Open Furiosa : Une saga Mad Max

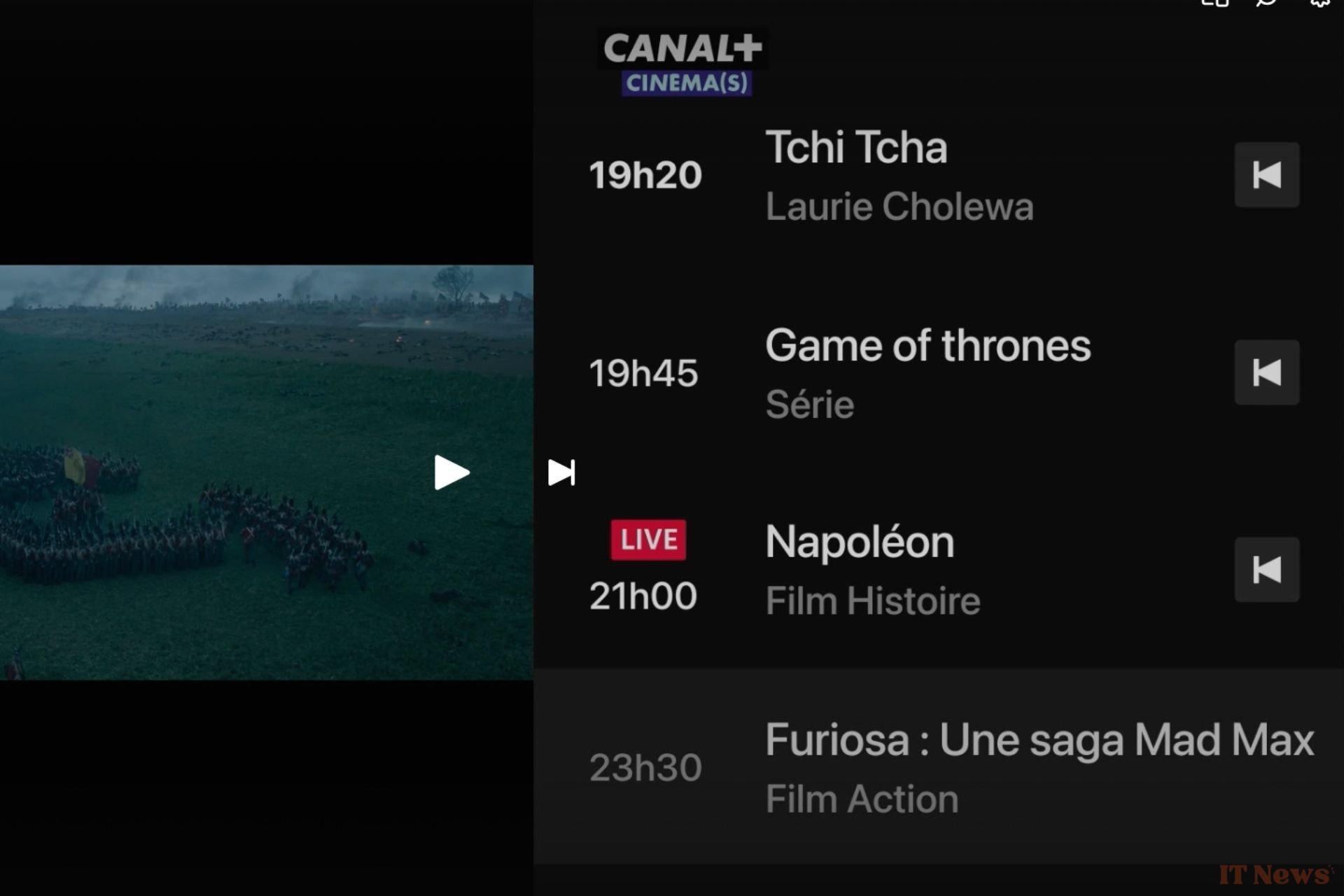coord(1039,739)
